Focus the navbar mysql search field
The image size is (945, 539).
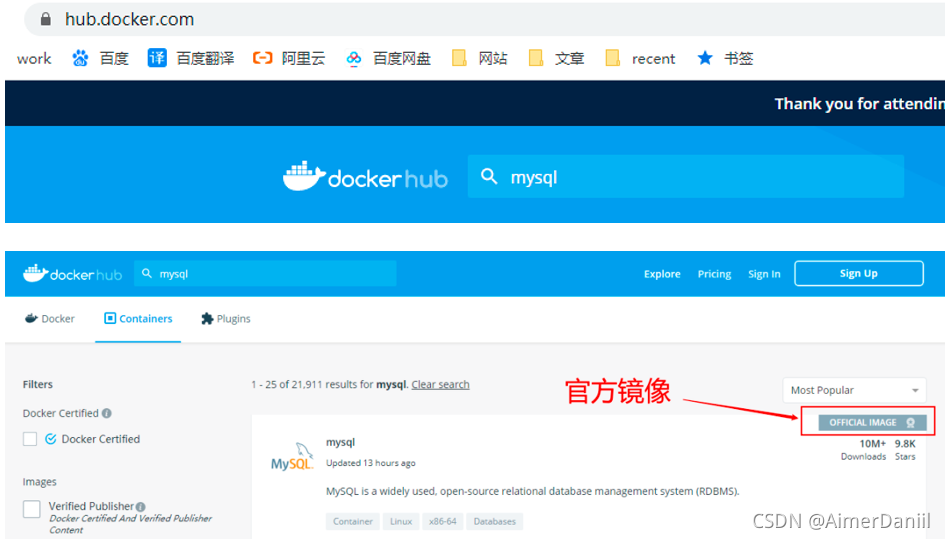(x=265, y=274)
